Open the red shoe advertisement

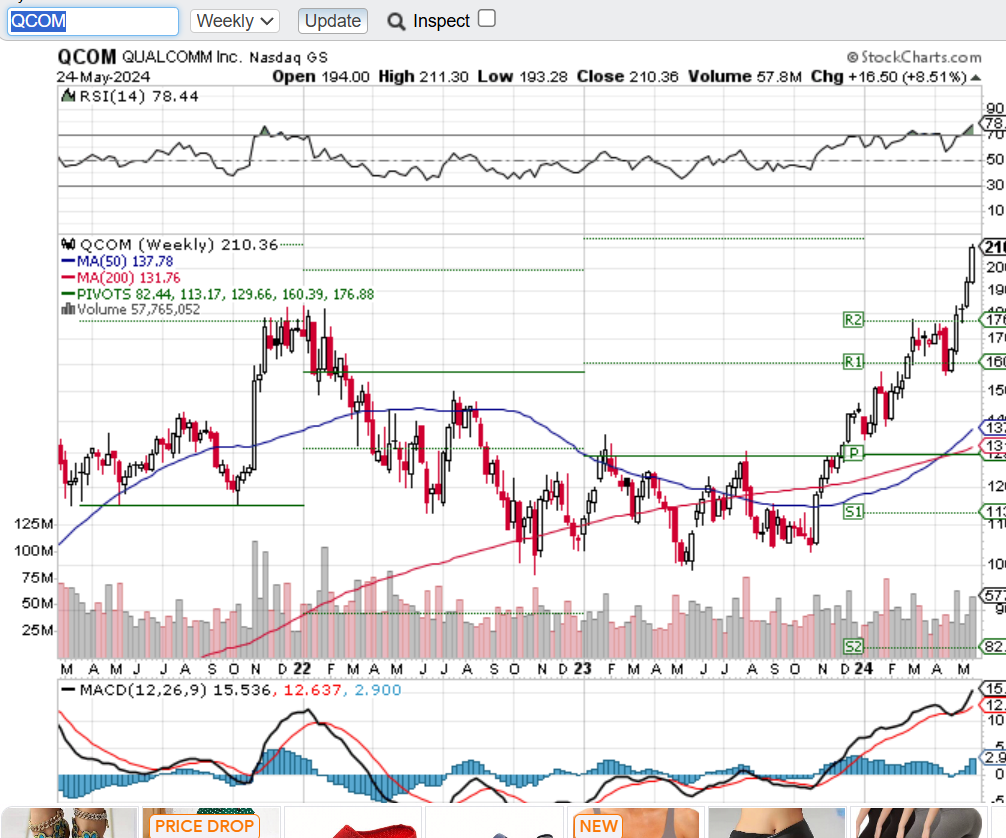[353, 823]
